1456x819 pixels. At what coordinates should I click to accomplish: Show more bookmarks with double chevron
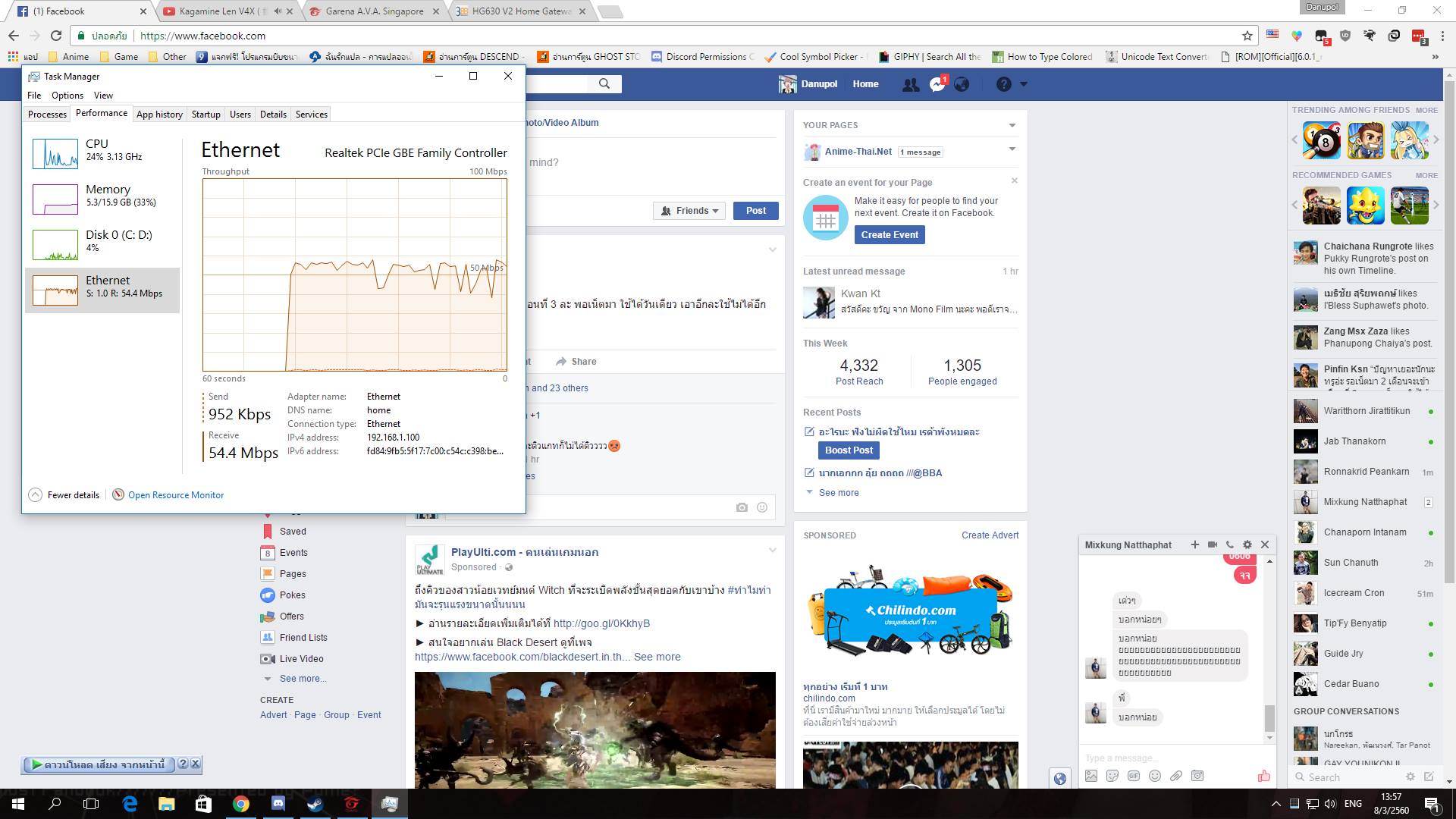[1435, 57]
